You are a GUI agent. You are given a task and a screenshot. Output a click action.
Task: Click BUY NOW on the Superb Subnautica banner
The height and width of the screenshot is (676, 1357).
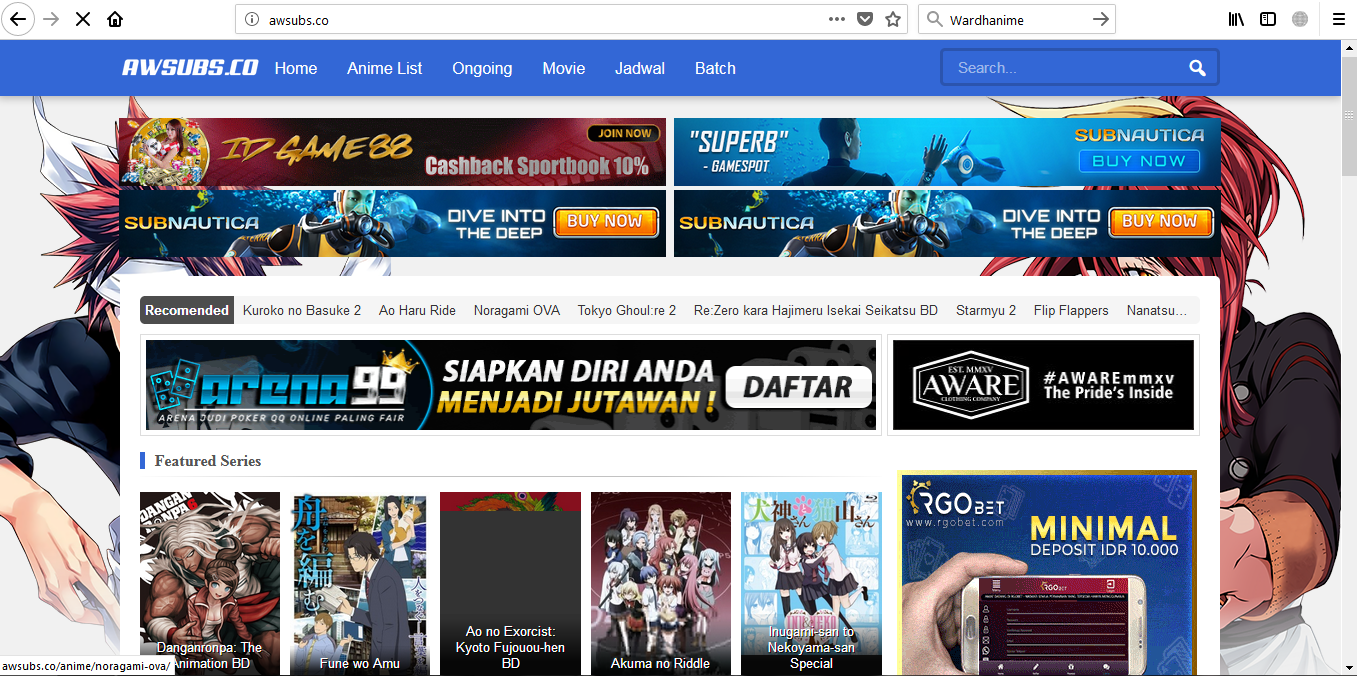pos(1138,161)
